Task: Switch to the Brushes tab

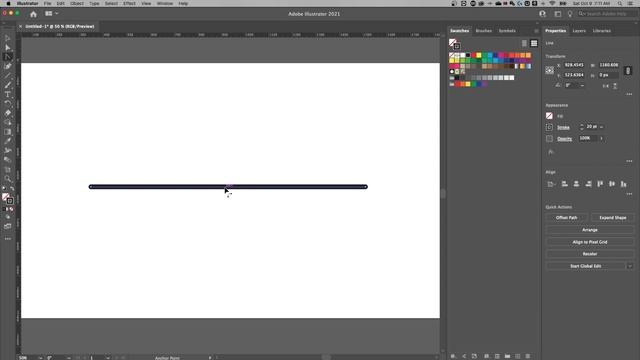Action: pyautogui.click(x=484, y=31)
